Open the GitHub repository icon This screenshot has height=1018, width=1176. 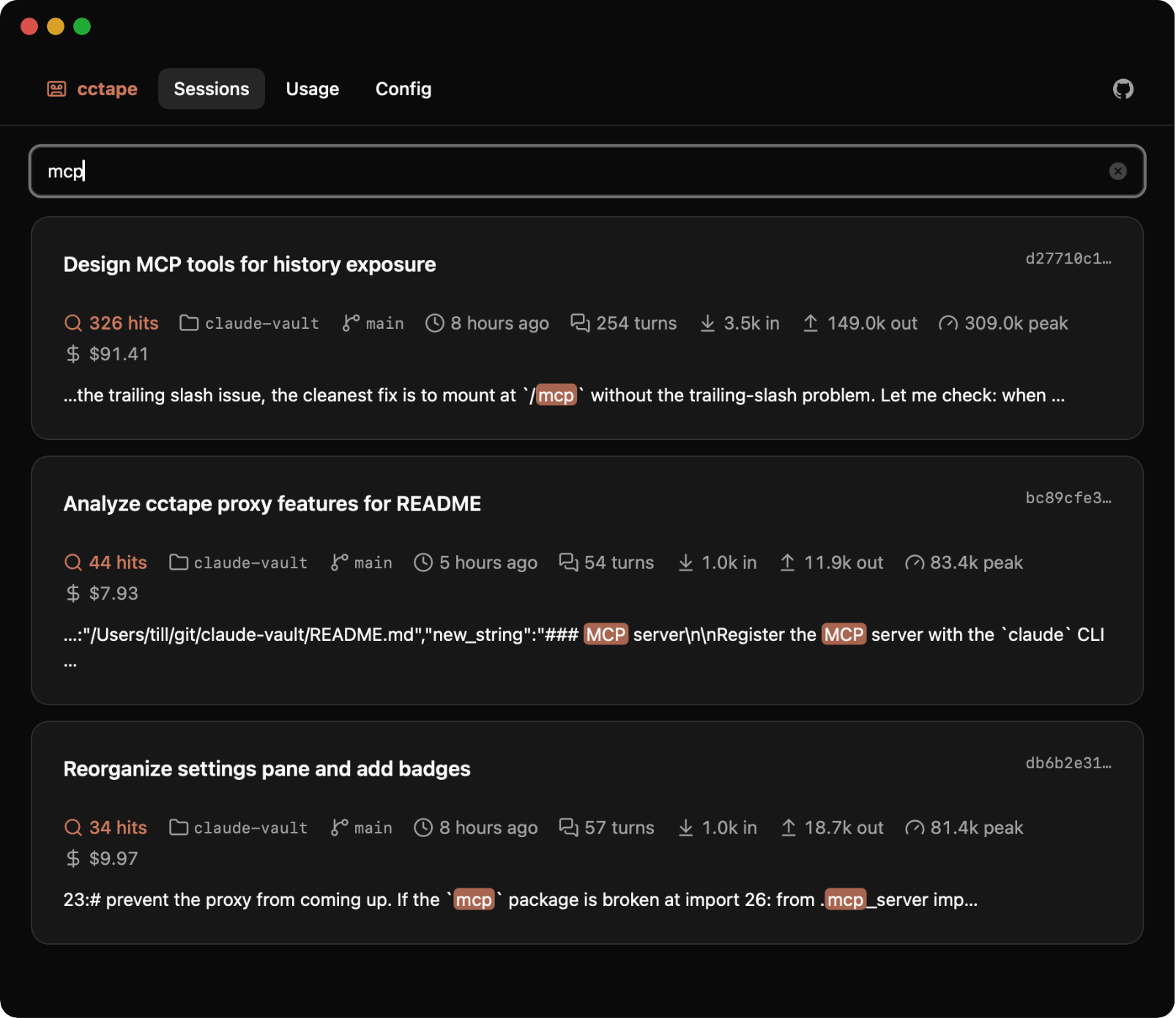click(1123, 89)
